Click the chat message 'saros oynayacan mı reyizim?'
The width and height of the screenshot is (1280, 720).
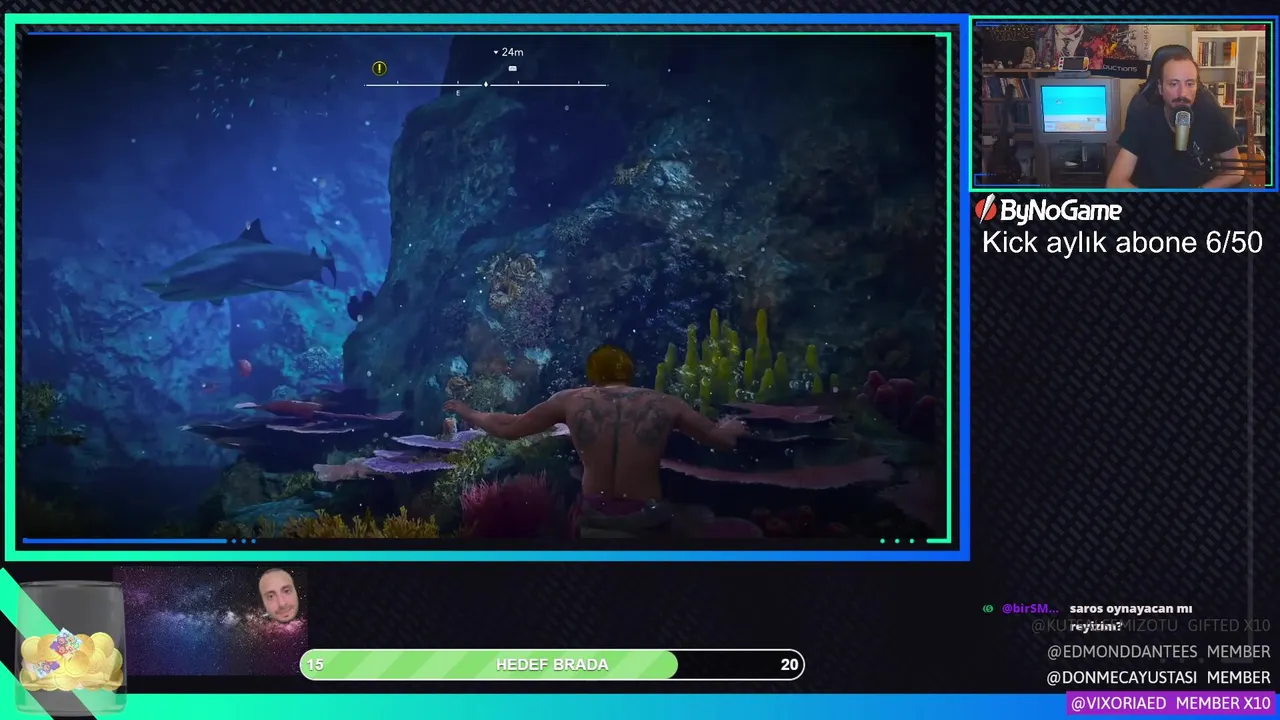click(1130, 617)
